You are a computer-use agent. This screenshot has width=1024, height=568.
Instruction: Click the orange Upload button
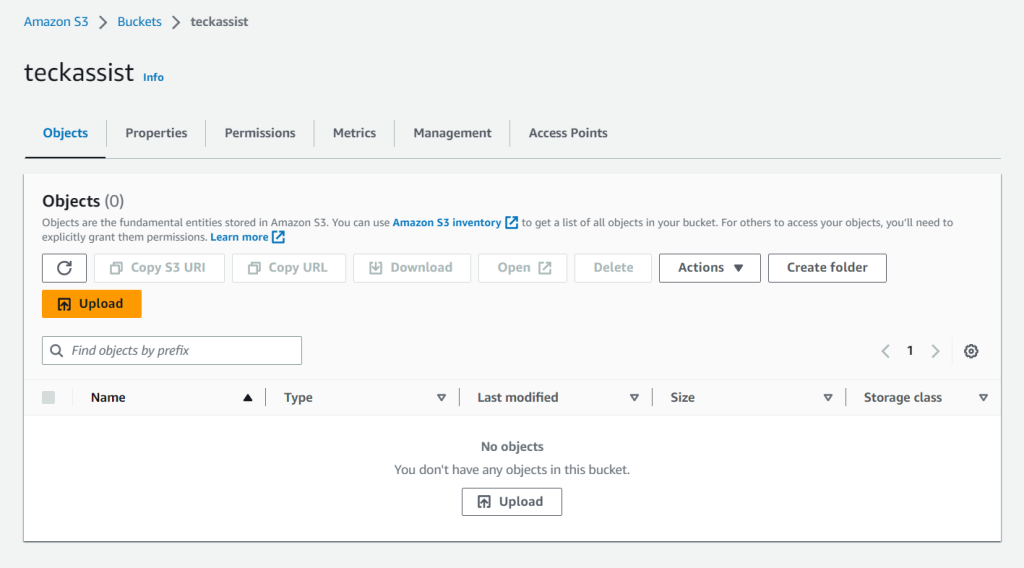(x=92, y=304)
